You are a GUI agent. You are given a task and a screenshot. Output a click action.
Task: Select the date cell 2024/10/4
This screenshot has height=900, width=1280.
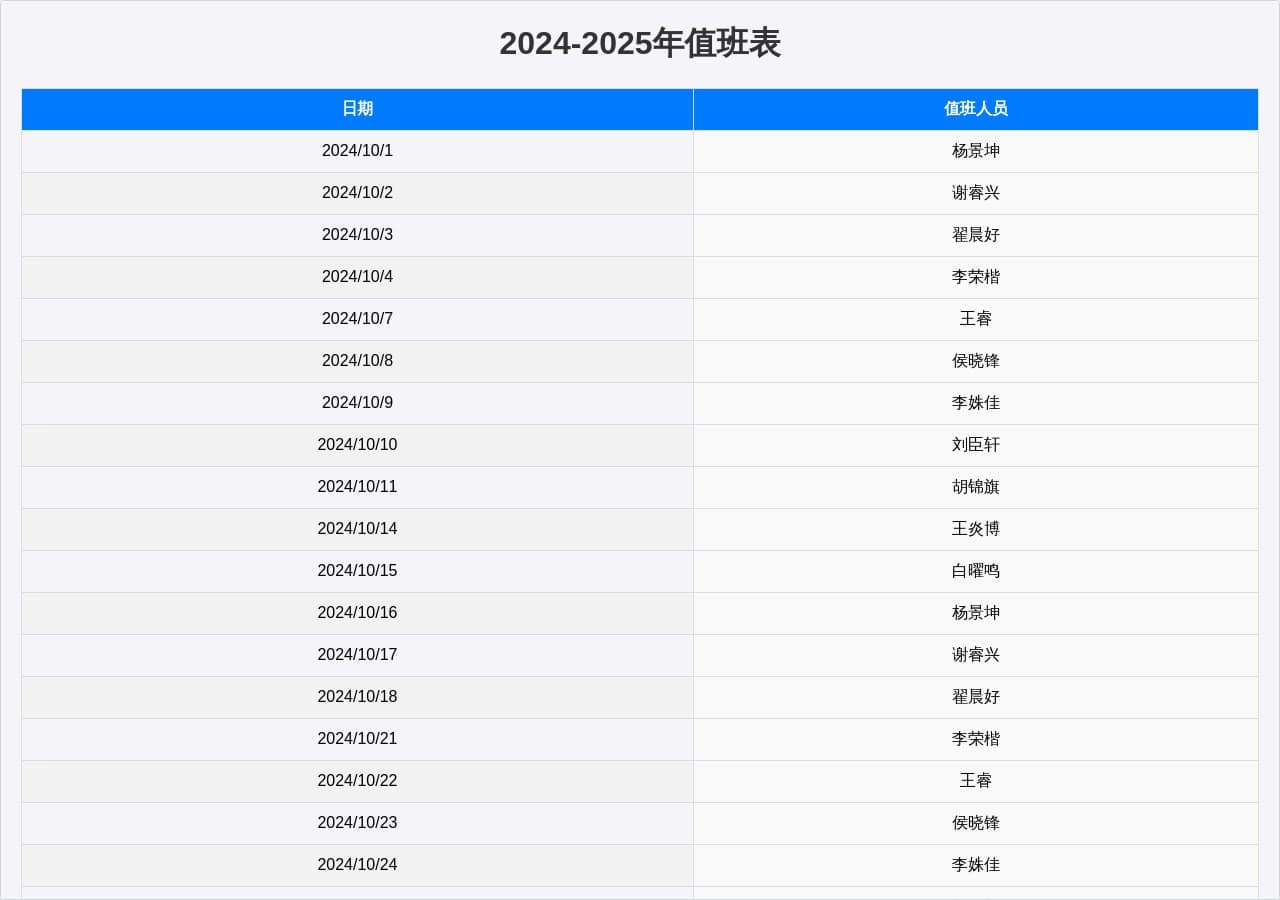[x=357, y=277]
